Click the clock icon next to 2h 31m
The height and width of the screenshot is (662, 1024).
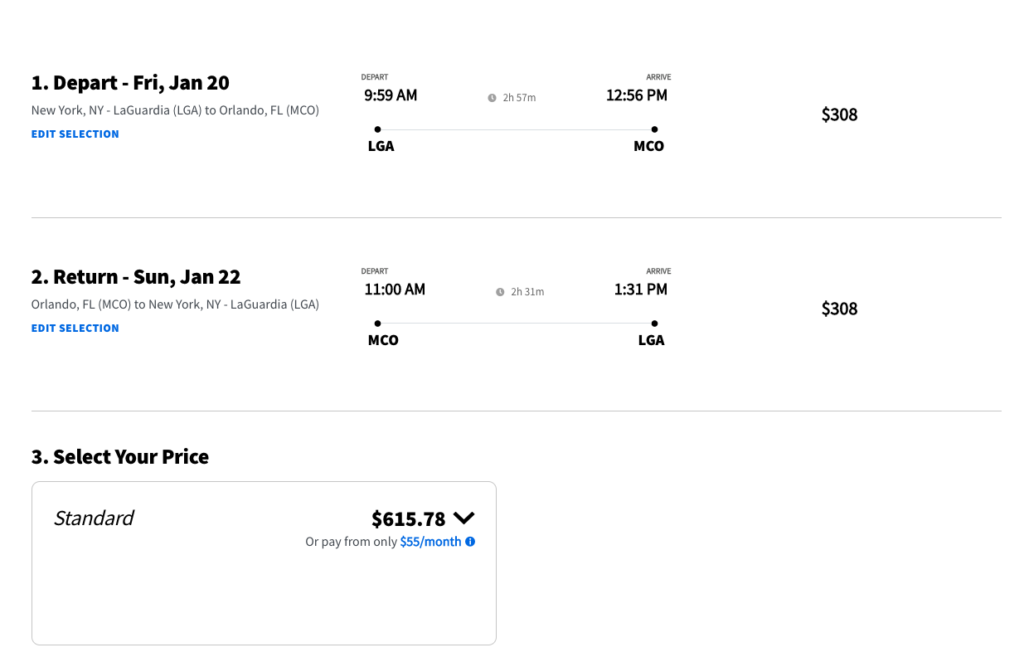point(500,292)
